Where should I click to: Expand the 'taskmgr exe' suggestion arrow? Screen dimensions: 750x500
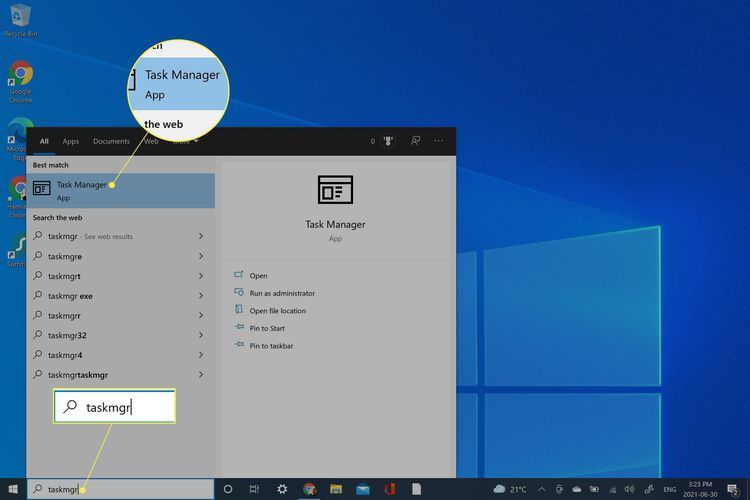pos(201,296)
